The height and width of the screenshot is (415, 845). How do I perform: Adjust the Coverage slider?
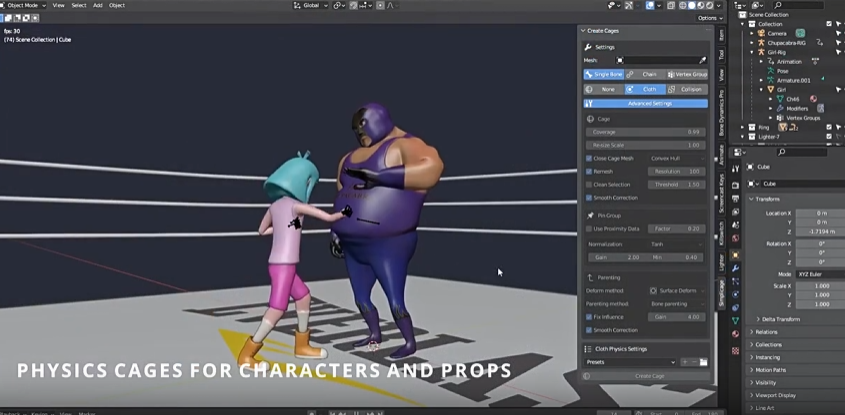[646, 131]
